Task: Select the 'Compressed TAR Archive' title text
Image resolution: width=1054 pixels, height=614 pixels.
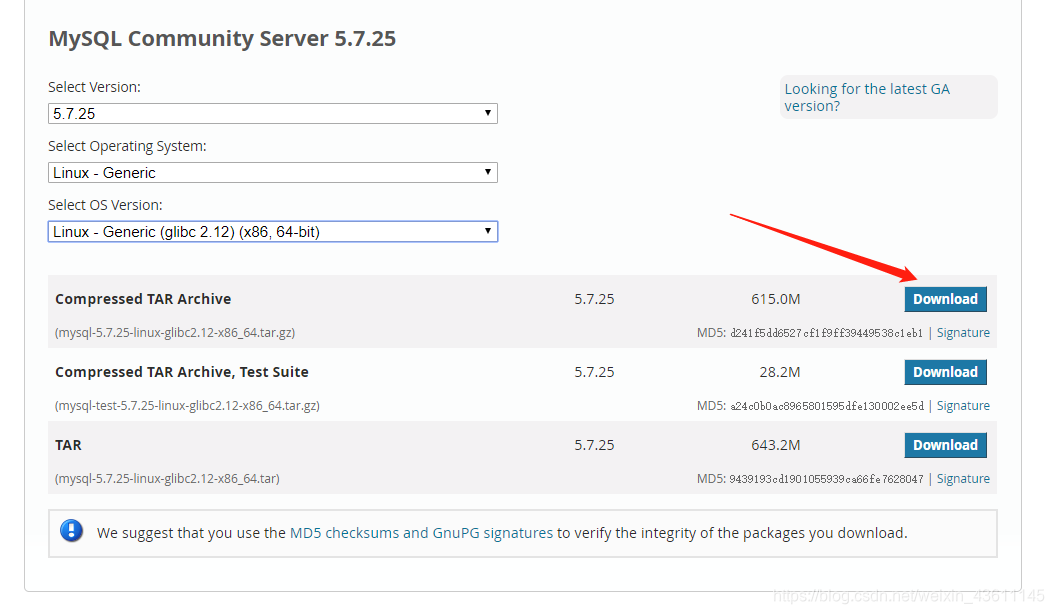Action: click(143, 299)
